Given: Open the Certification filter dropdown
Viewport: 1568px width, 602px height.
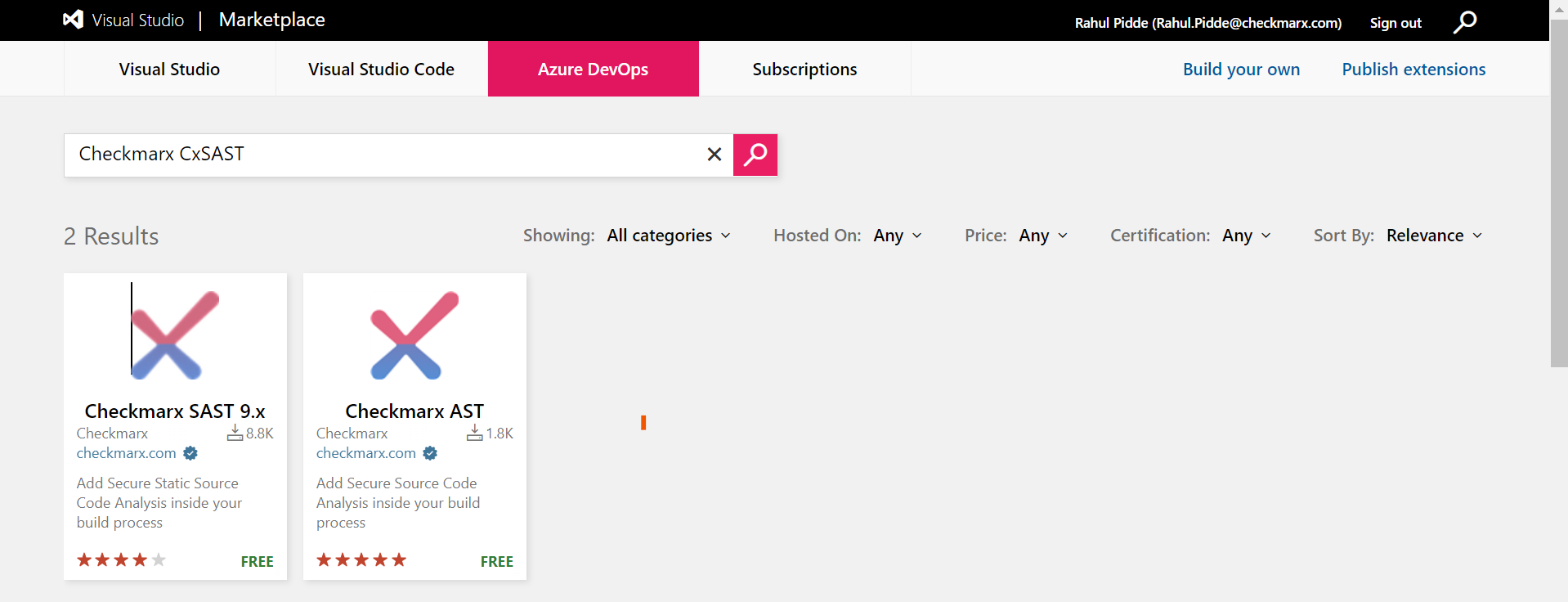Looking at the screenshot, I should point(1247,236).
